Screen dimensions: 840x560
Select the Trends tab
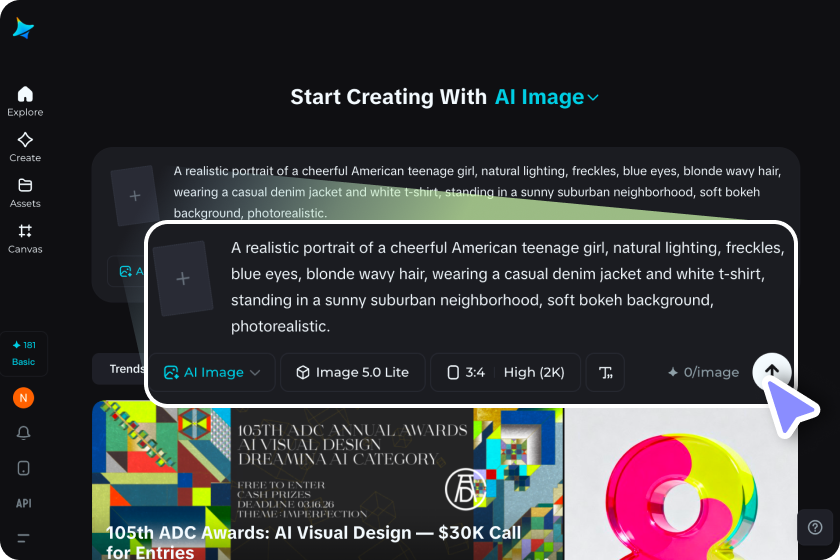(126, 369)
